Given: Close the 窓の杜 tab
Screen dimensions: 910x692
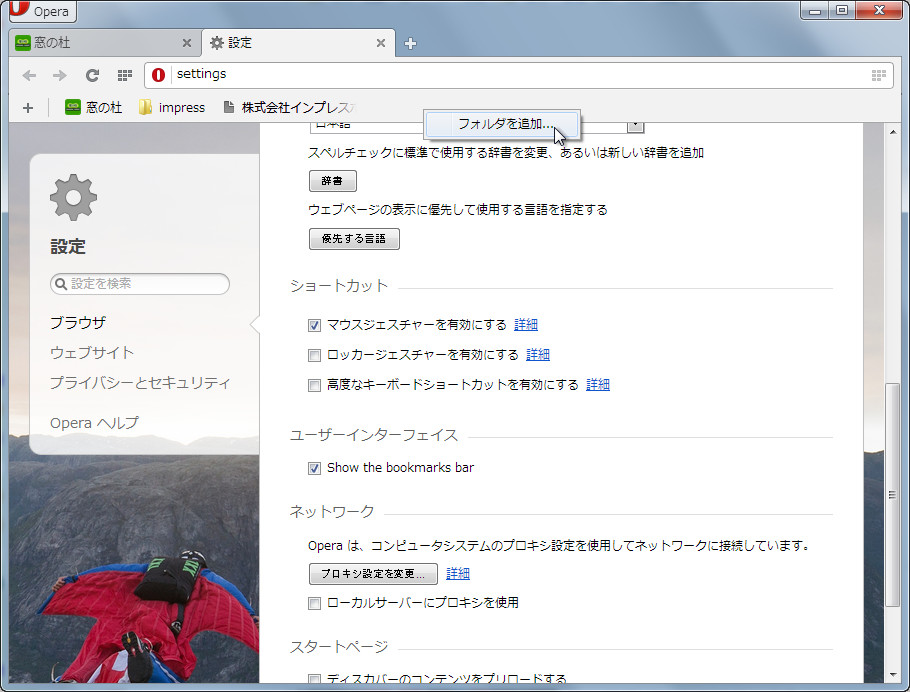Looking at the screenshot, I should click(186, 43).
